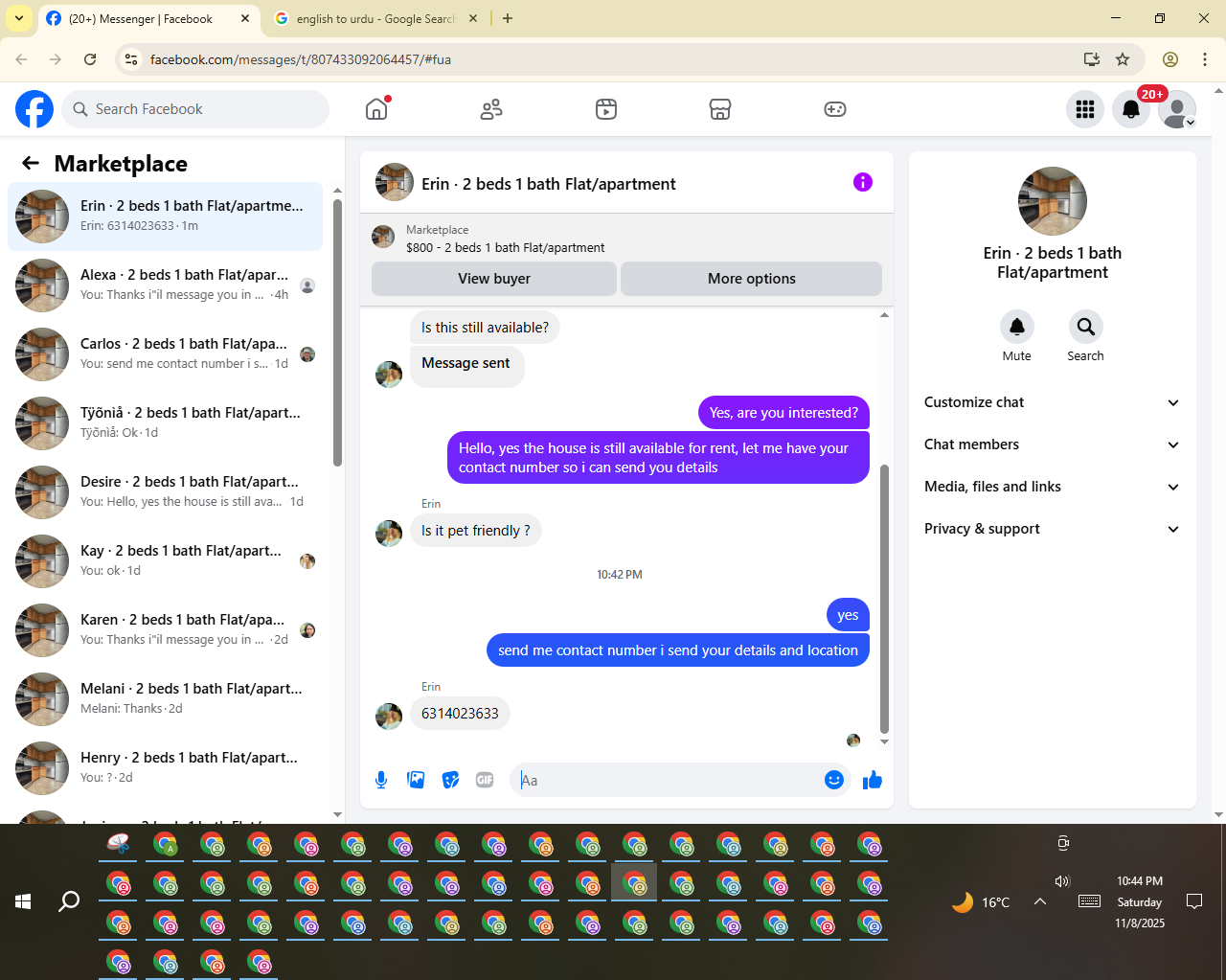This screenshot has height=980, width=1226.
Task: Mute the chat with bell icon
Action: tap(1017, 327)
